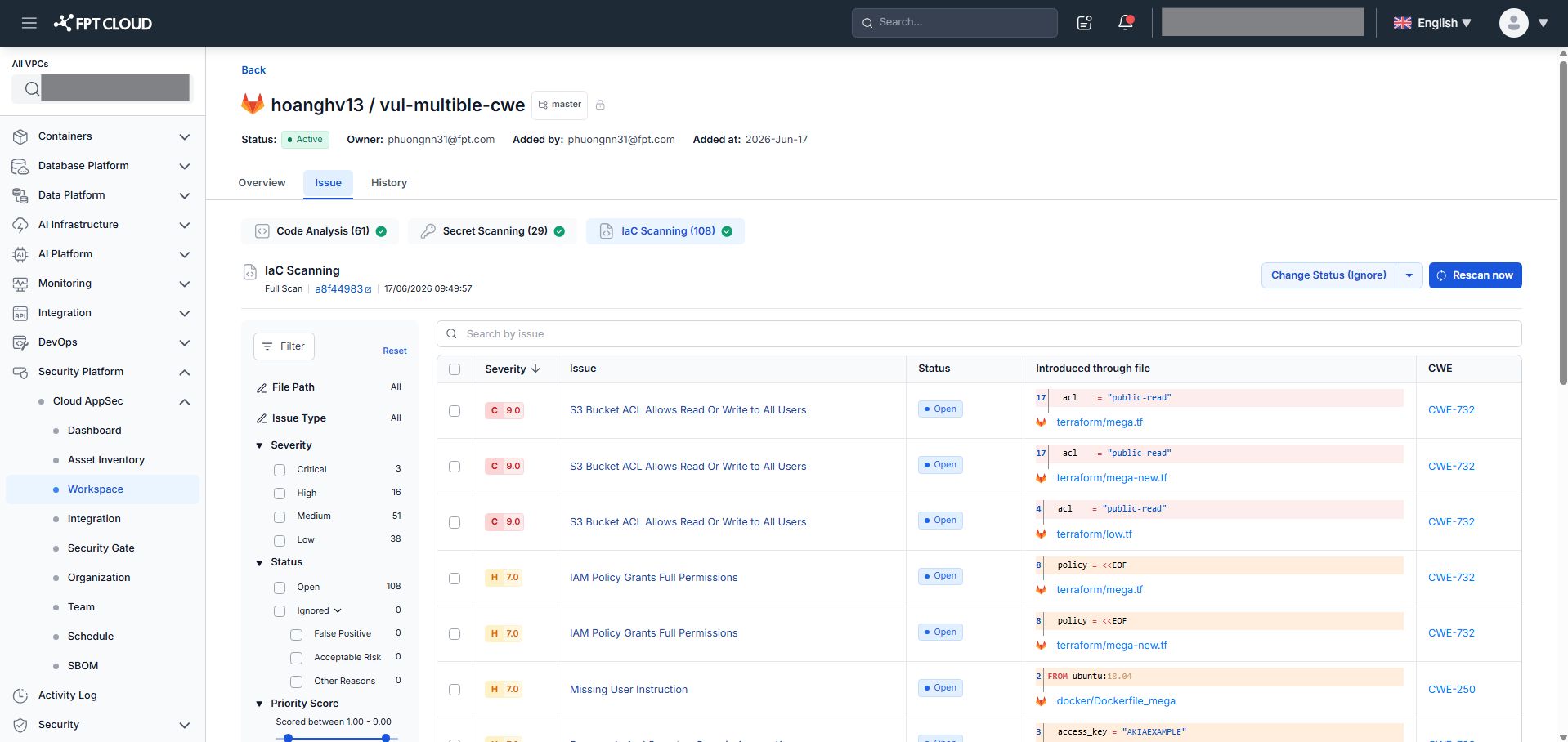Image resolution: width=1568 pixels, height=742 pixels.
Task: Open the Change Status dropdown arrow
Action: click(1409, 275)
